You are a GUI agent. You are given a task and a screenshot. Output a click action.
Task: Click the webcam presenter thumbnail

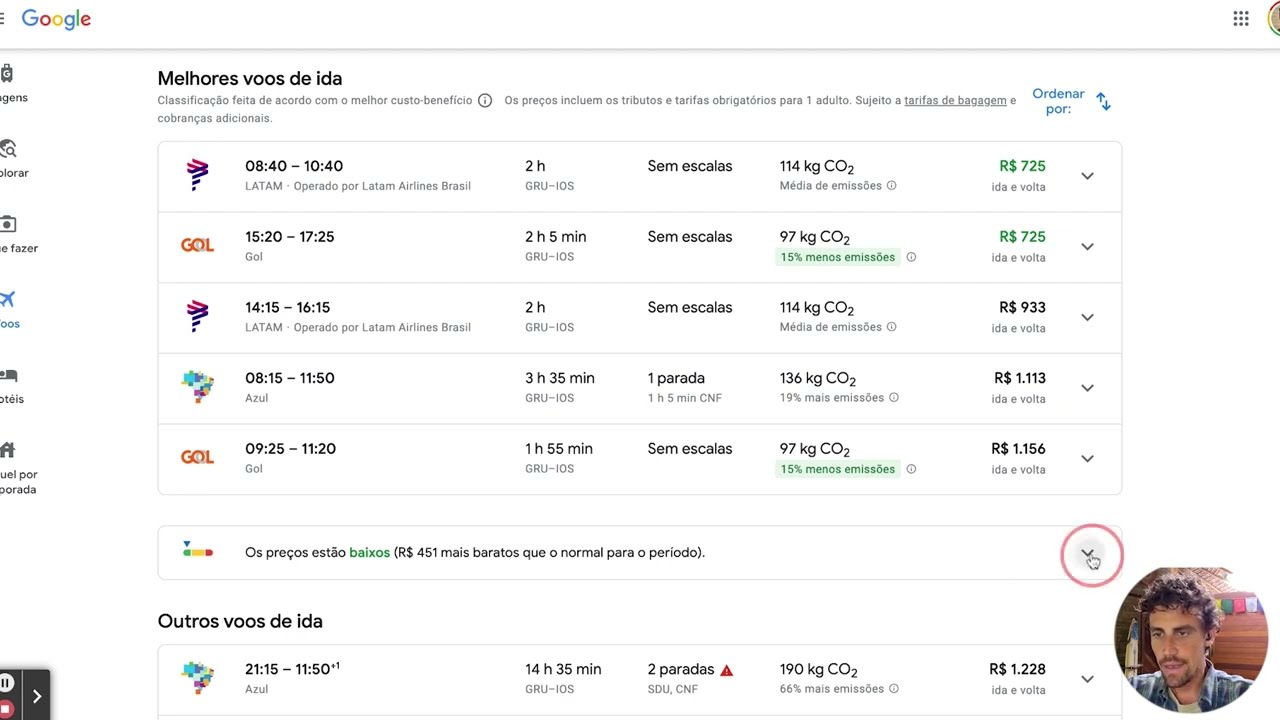click(x=1191, y=640)
